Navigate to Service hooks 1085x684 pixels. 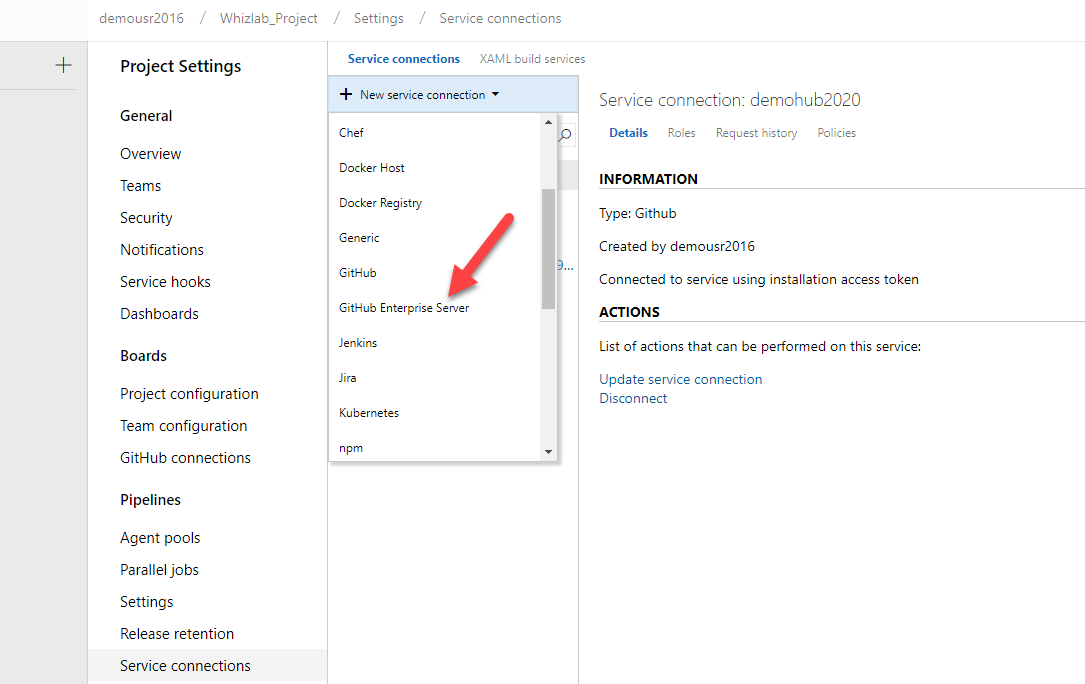point(165,282)
